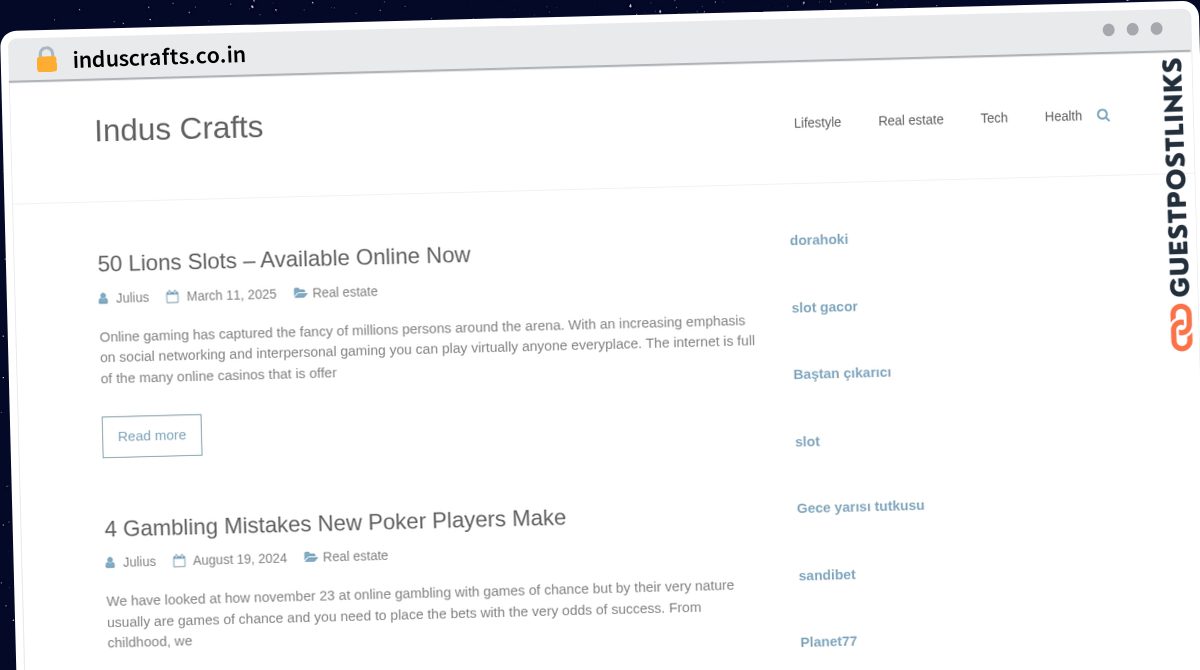The image size is (1200, 670).
Task: Click the calendar icon beside August 19, 2024
Action: pyautogui.click(x=179, y=558)
